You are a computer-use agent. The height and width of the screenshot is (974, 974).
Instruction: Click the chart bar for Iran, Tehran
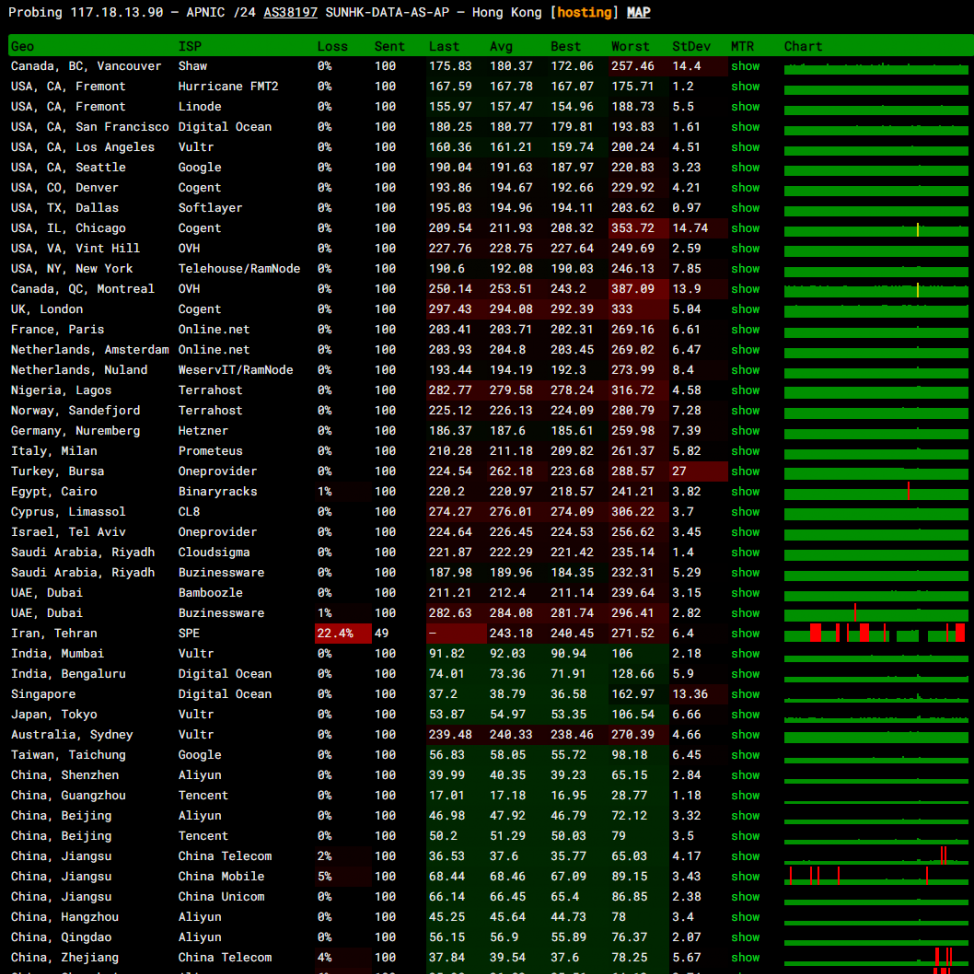(x=875, y=634)
